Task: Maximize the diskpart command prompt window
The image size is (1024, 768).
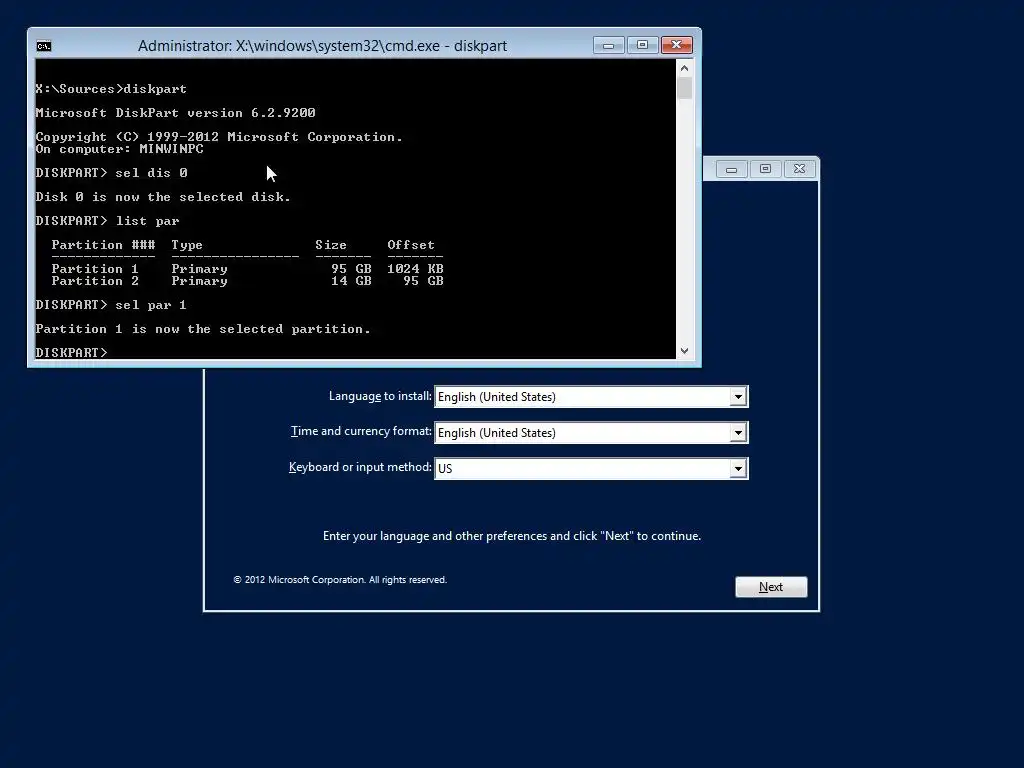Action: coord(642,45)
